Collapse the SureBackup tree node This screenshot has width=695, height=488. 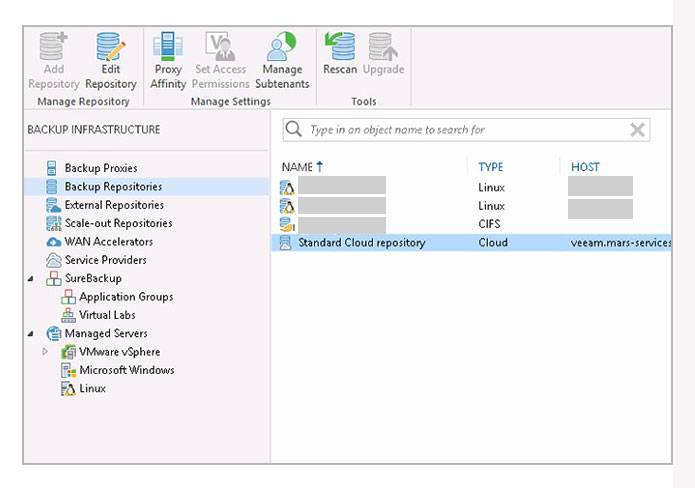tap(31, 278)
